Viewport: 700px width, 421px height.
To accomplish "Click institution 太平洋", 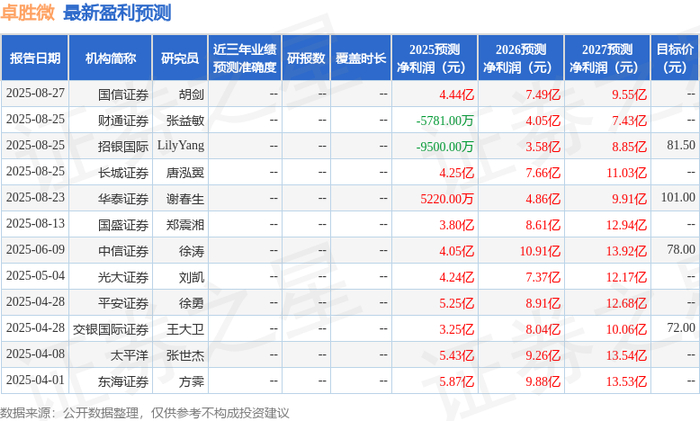I will (129, 355).
